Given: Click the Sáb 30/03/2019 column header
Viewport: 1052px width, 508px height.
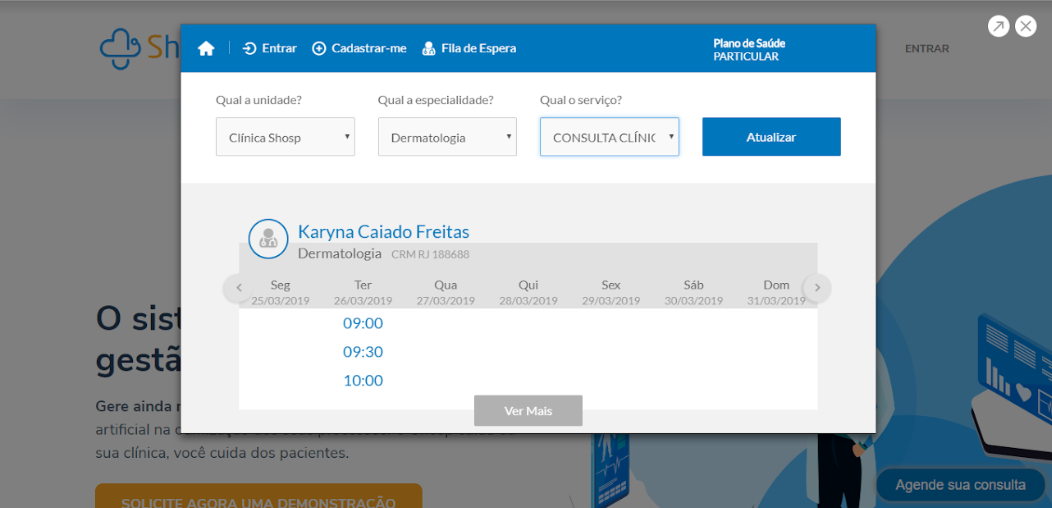Looking at the screenshot, I should pos(694,293).
